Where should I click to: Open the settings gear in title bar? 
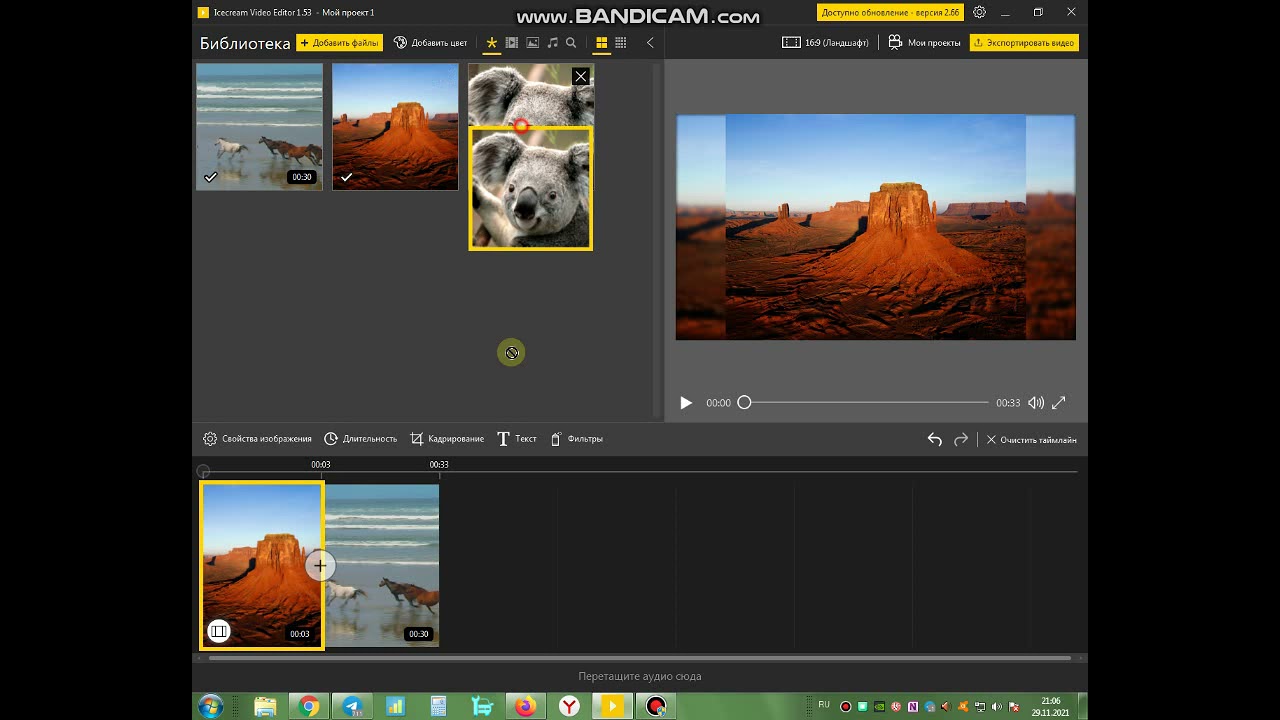tap(979, 12)
